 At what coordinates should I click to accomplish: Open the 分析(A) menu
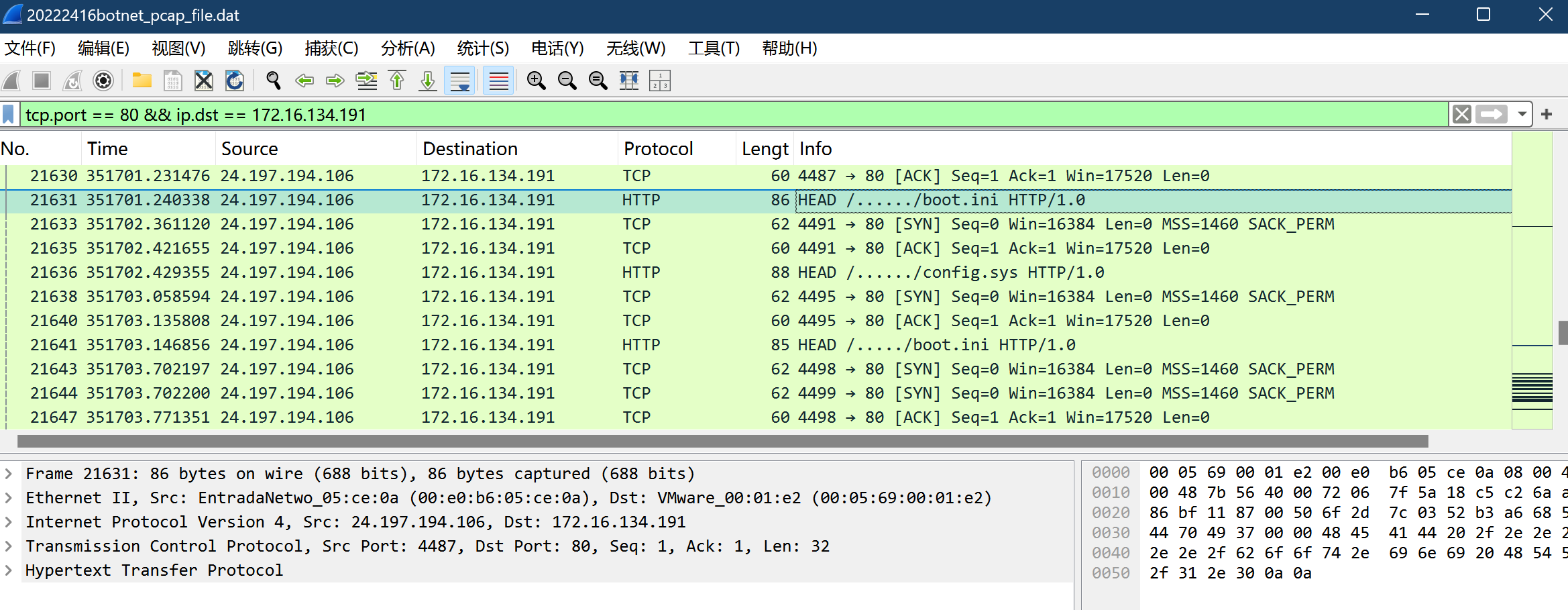tap(408, 48)
